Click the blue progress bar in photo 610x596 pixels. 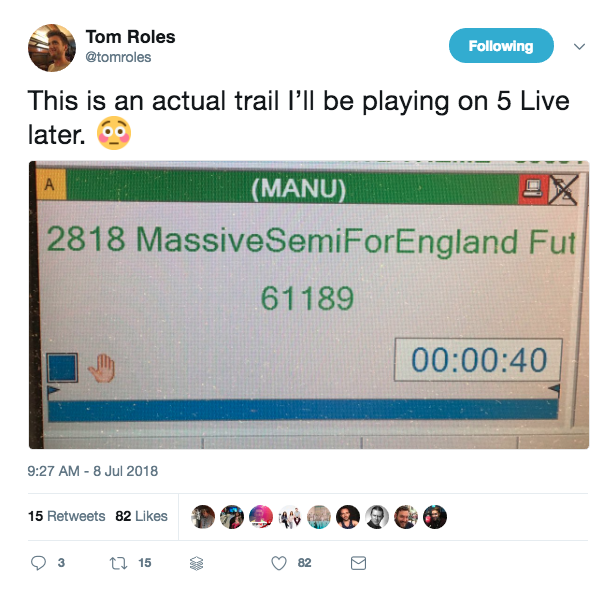pos(303,410)
